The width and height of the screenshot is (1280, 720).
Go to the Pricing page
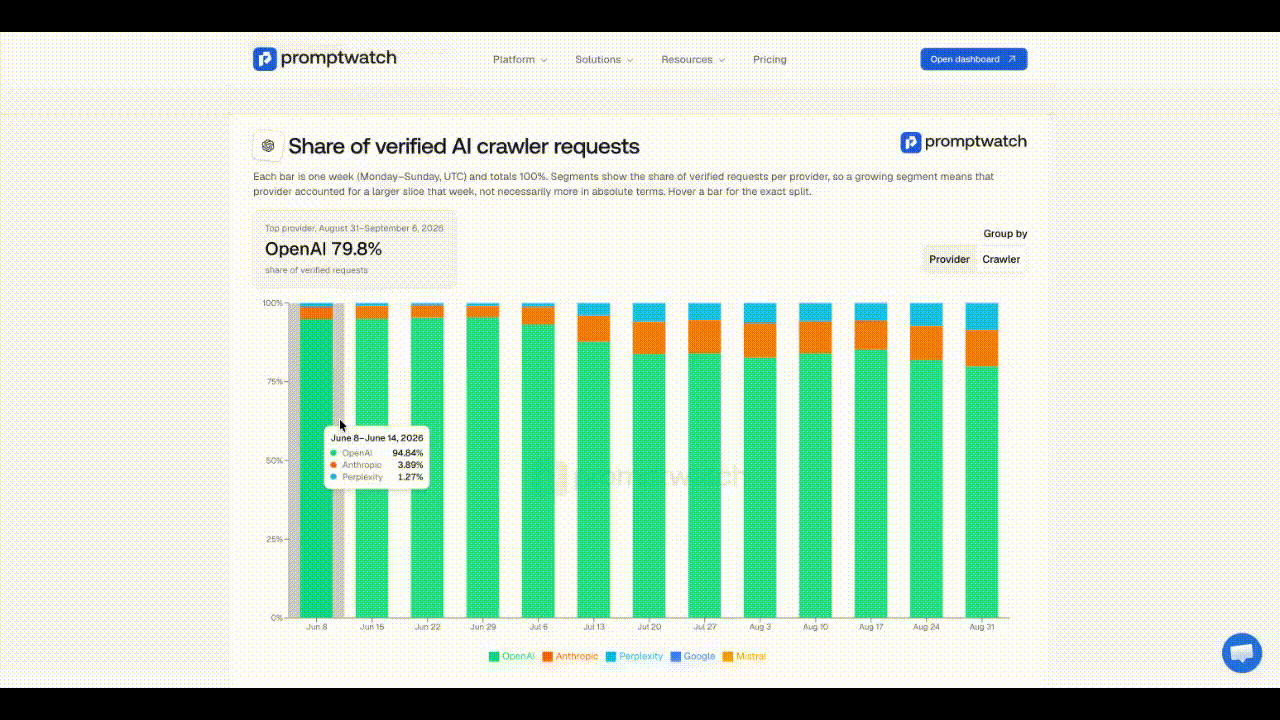coord(770,60)
